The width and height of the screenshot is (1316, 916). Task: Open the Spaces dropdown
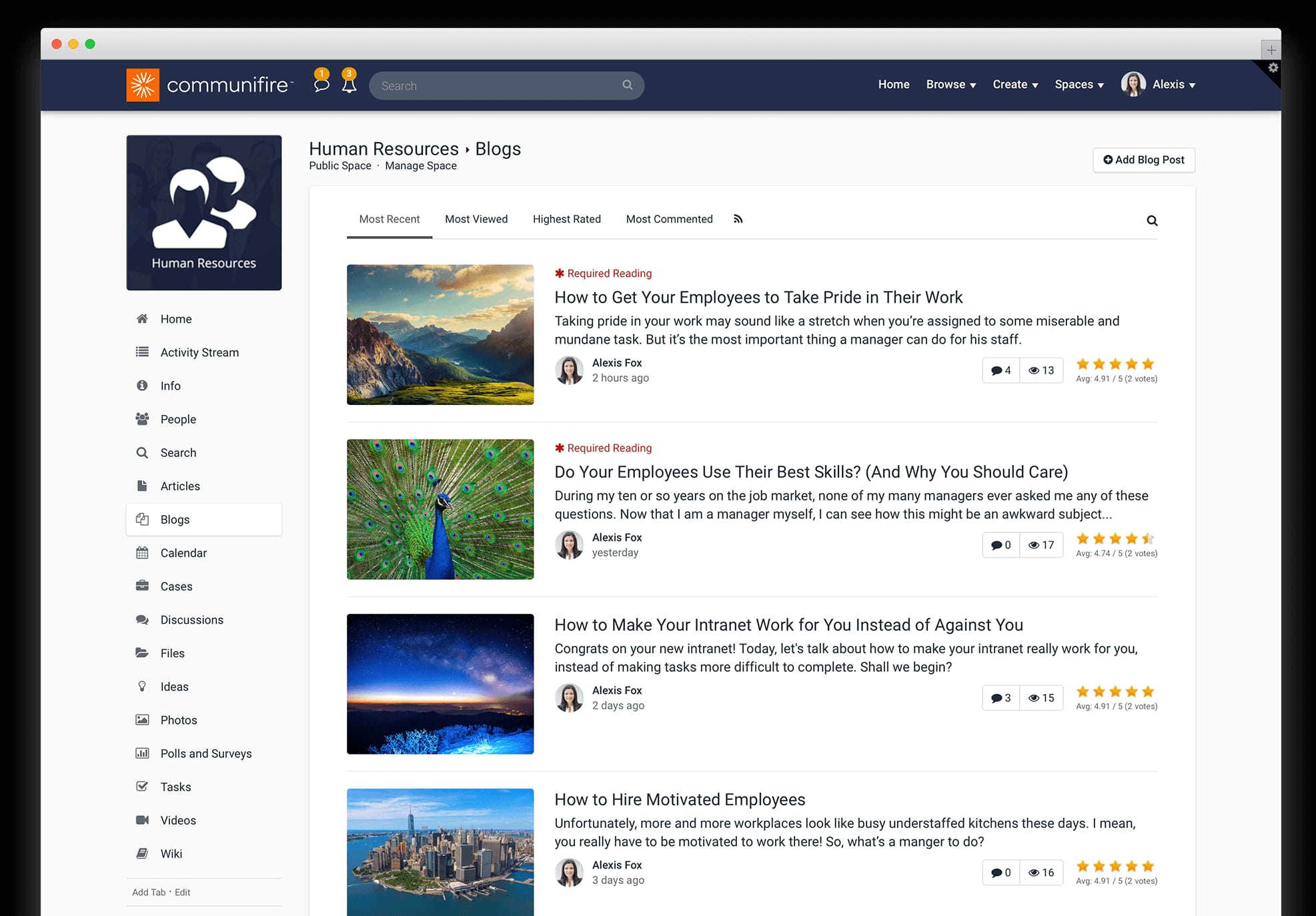coord(1078,85)
